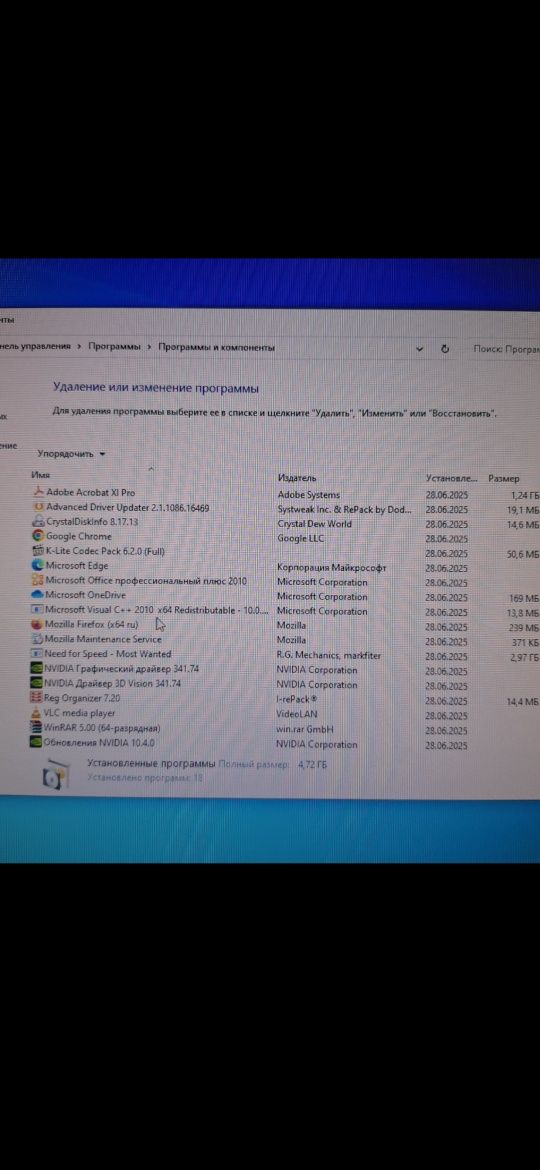Click the Mozilla Maintenance Service icon
540x1170 pixels.
pyautogui.click(x=39, y=639)
